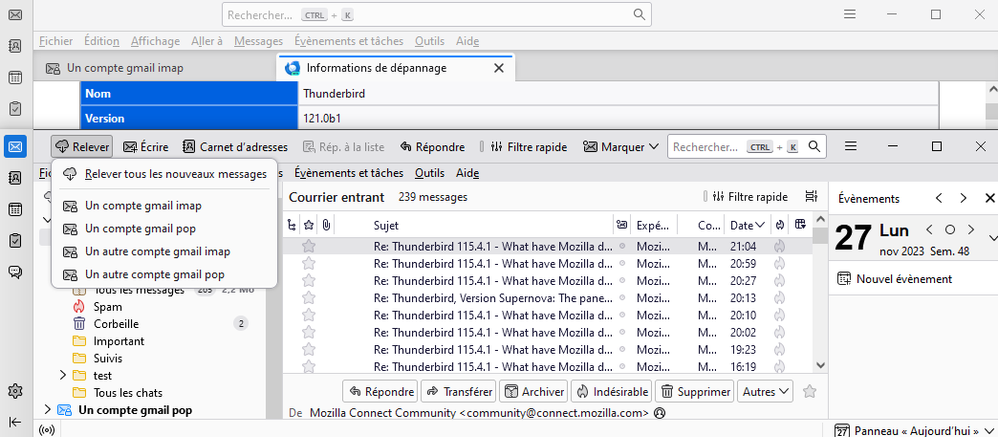Open the chat space in sidebar
The height and width of the screenshot is (437, 998).
coord(15,271)
